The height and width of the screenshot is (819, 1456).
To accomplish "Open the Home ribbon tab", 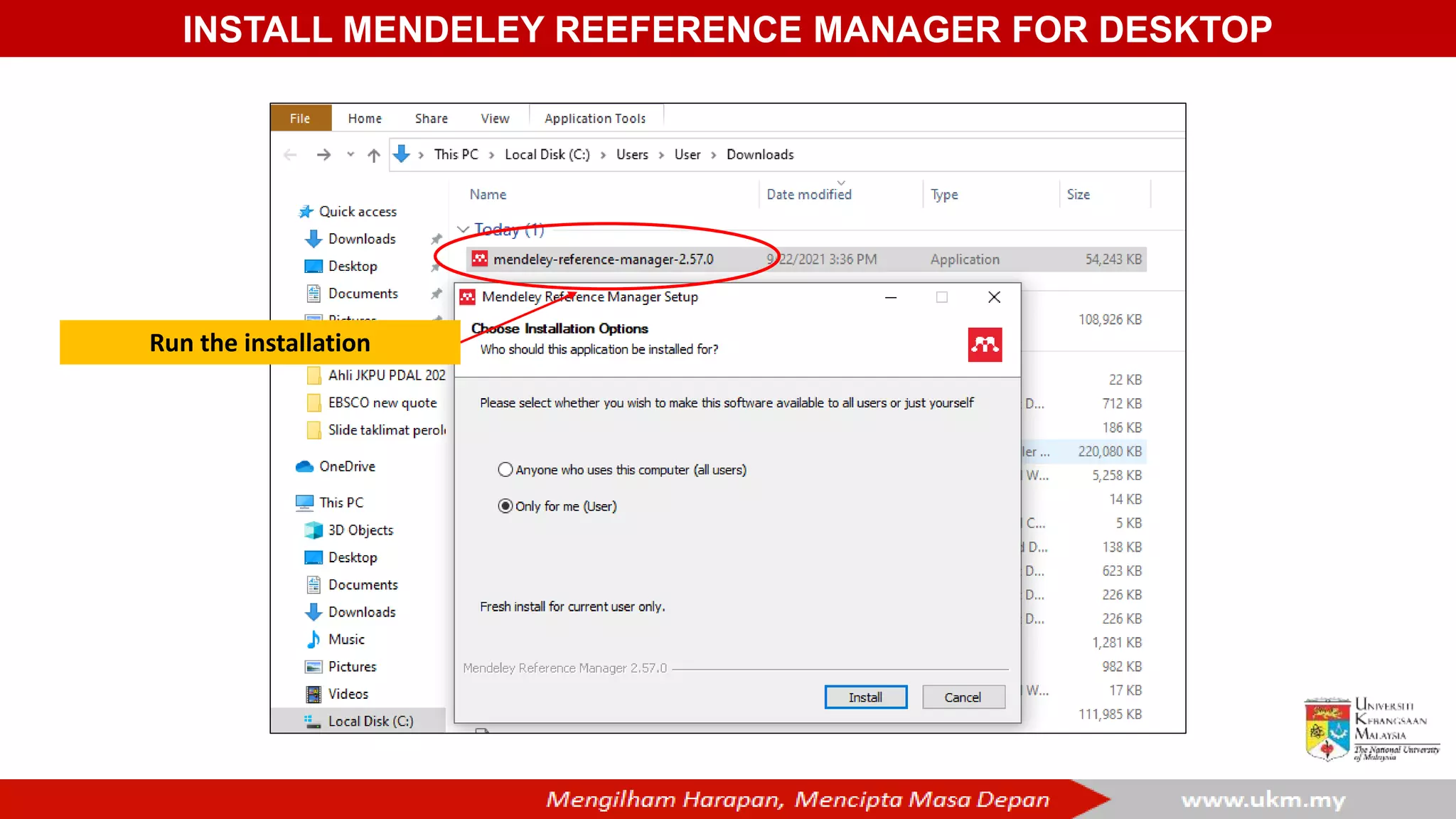I will tap(365, 118).
